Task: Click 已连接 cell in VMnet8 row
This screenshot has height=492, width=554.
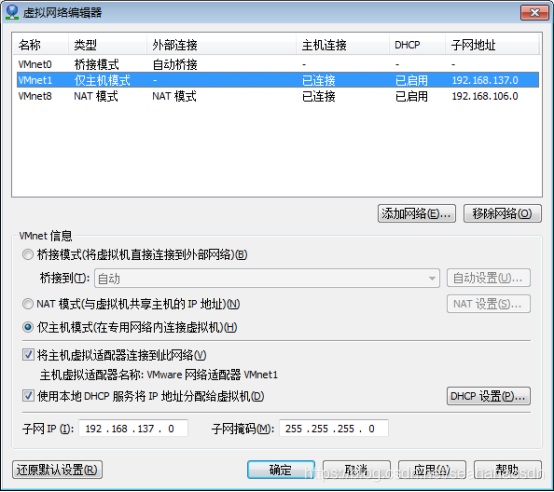Action: click(319, 96)
